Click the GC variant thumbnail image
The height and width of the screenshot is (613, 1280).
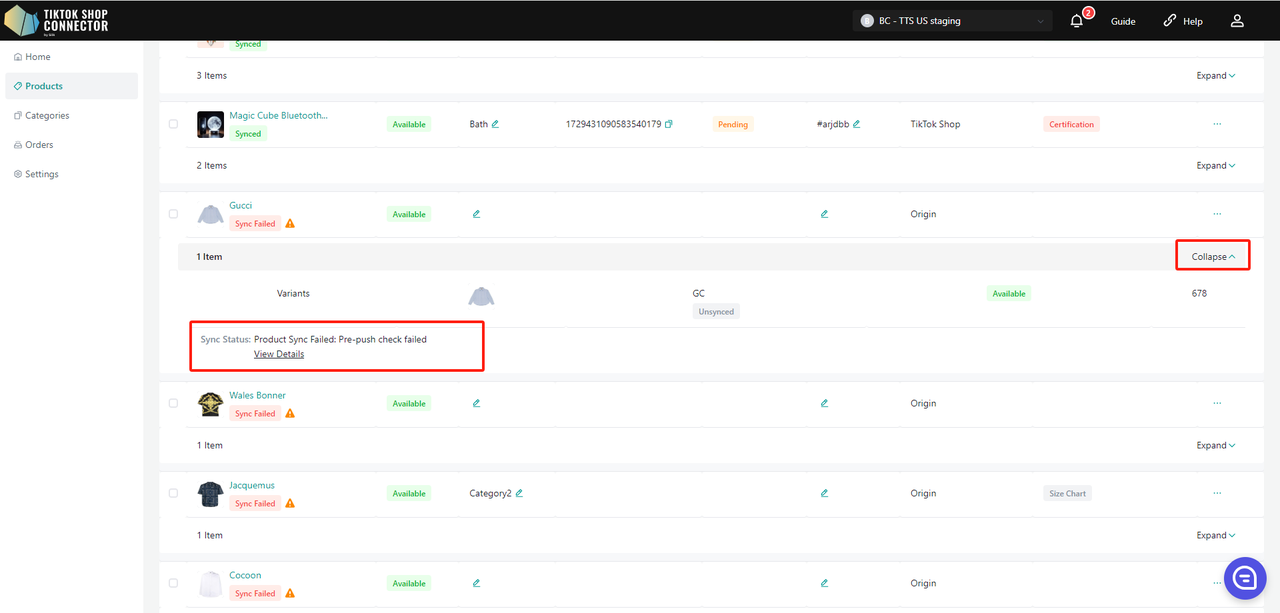click(x=482, y=296)
